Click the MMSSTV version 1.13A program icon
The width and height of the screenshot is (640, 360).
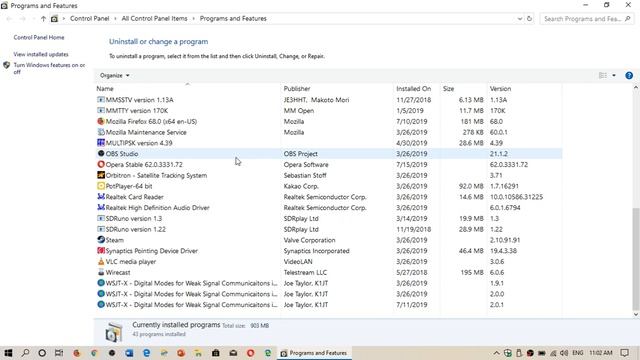[x=101, y=100]
